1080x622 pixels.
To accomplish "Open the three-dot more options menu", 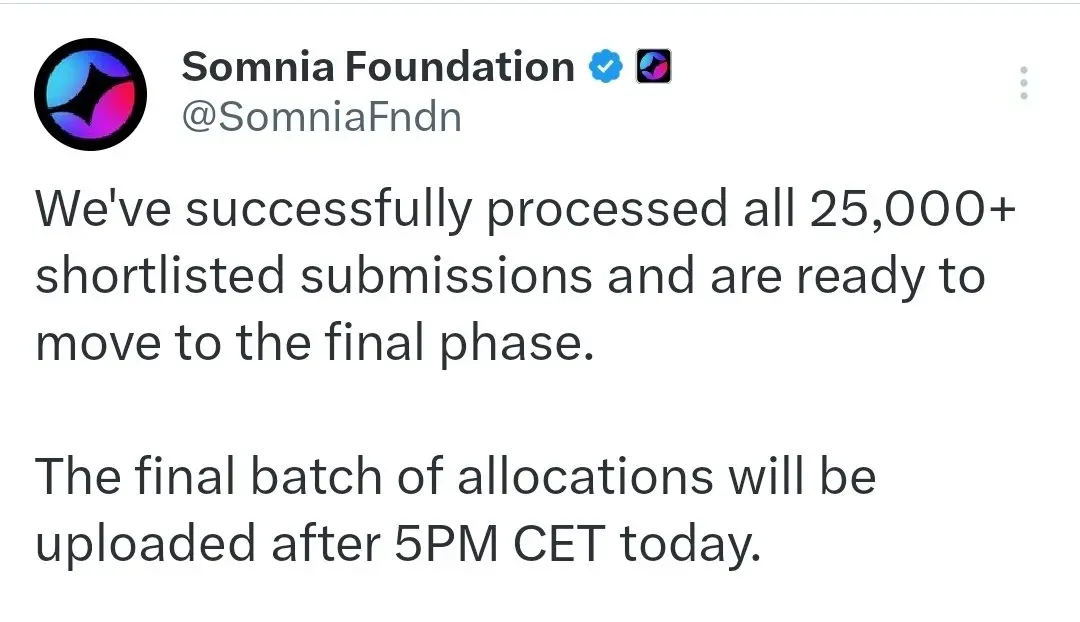I will pos(1024,83).
